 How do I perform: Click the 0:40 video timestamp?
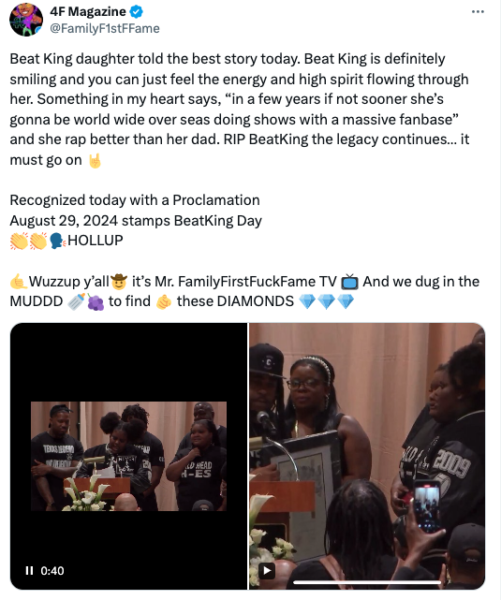(x=52, y=571)
